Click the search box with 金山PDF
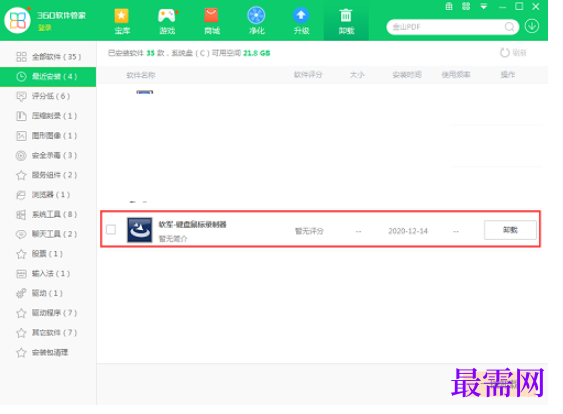 pyautogui.click(x=447, y=27)
